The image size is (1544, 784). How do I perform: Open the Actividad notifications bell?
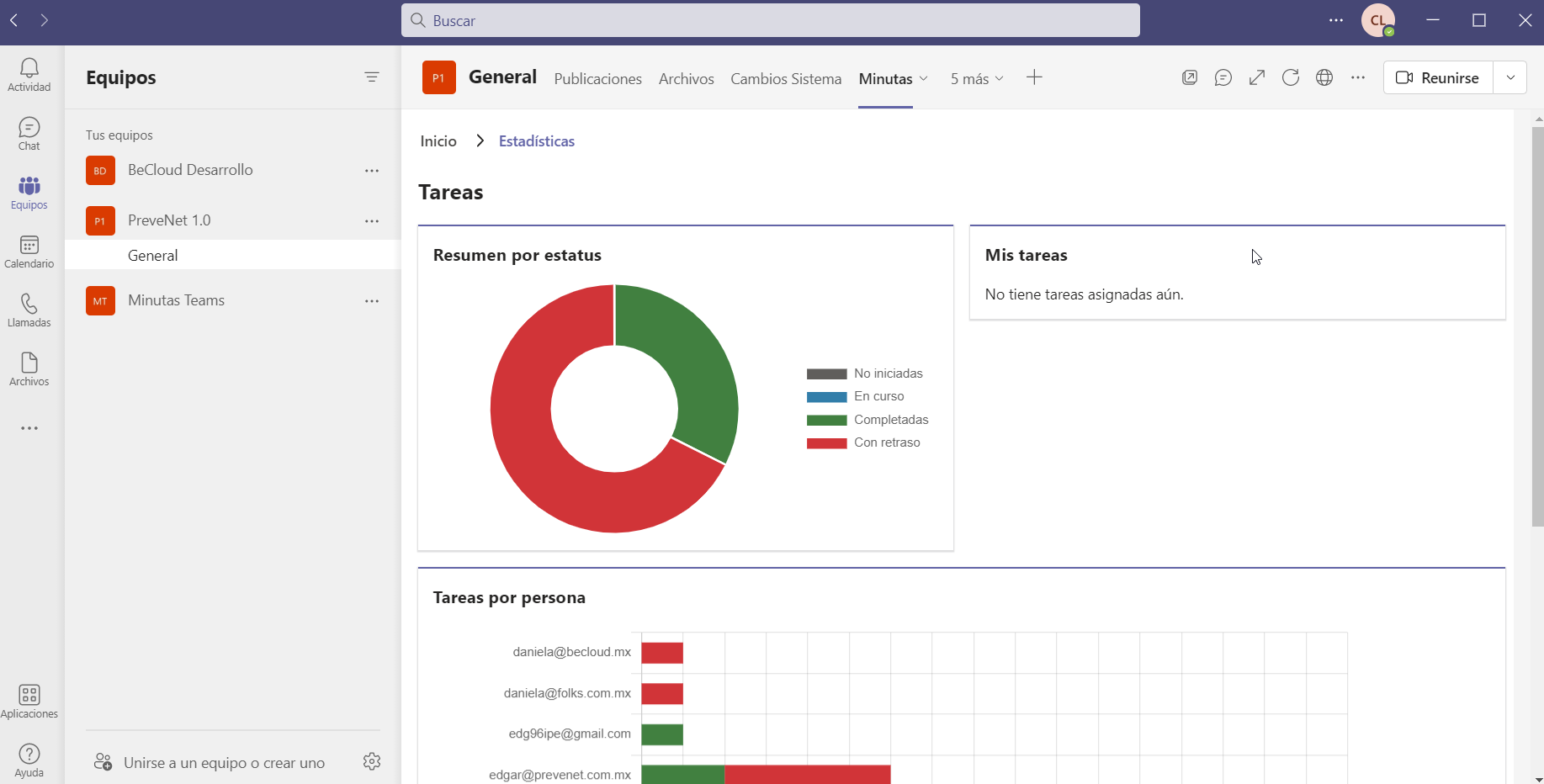point(29,75)
